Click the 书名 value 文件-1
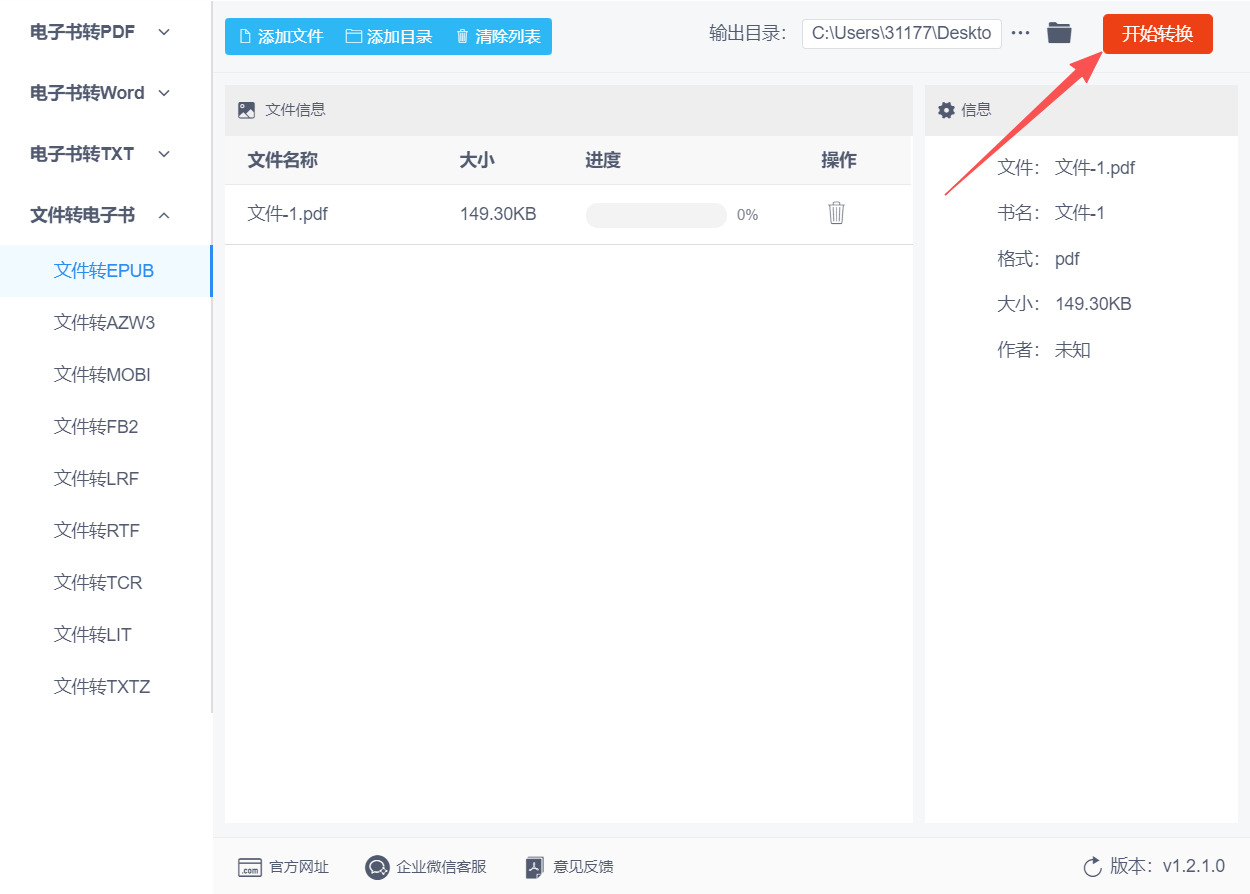 [1080, 213]
